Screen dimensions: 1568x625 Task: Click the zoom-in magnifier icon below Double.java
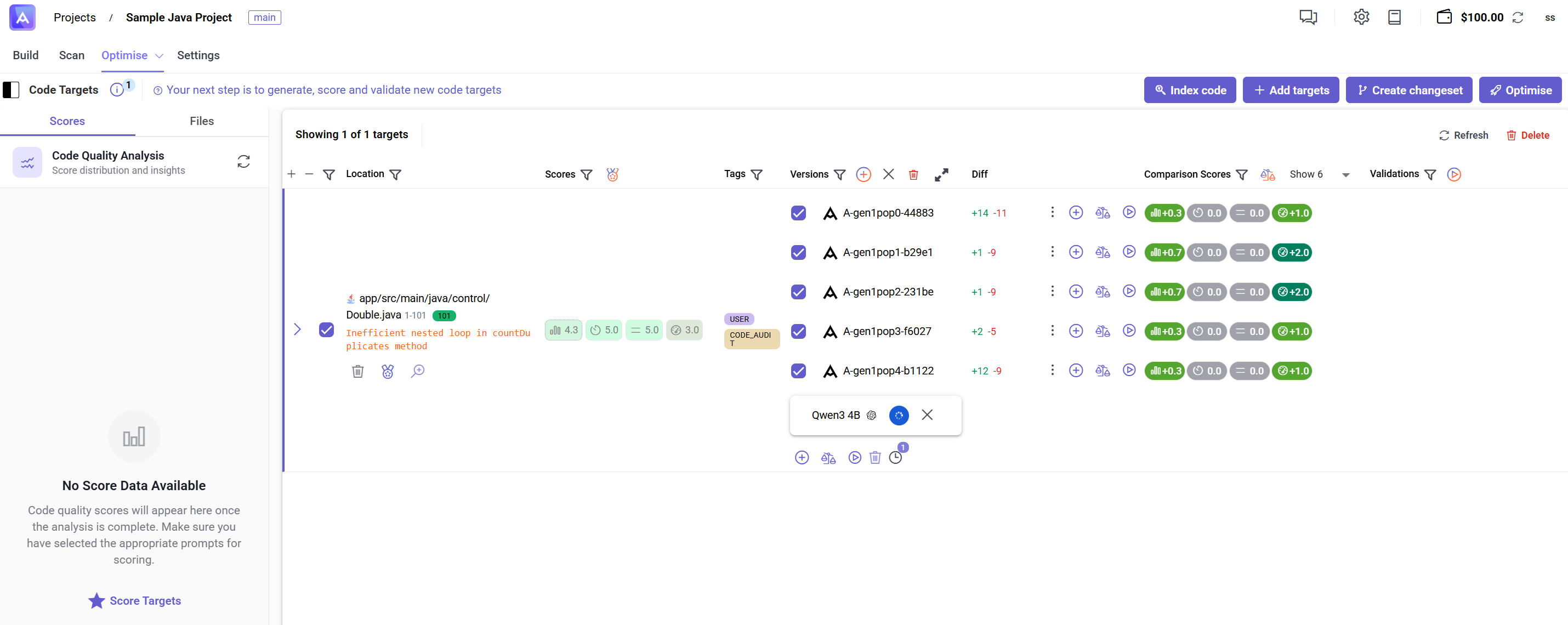pos(418,371)
